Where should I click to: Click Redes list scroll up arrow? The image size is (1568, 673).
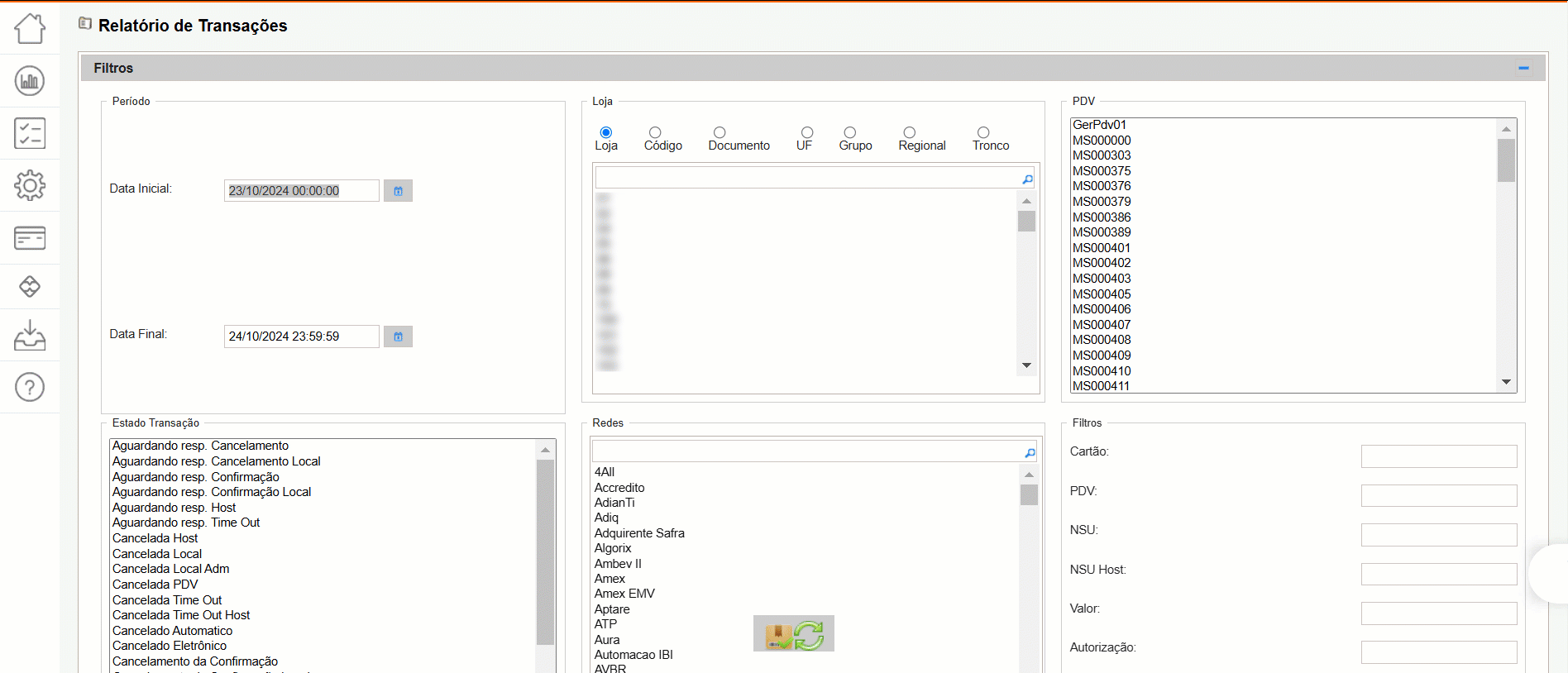click(x=1029, y=475)
